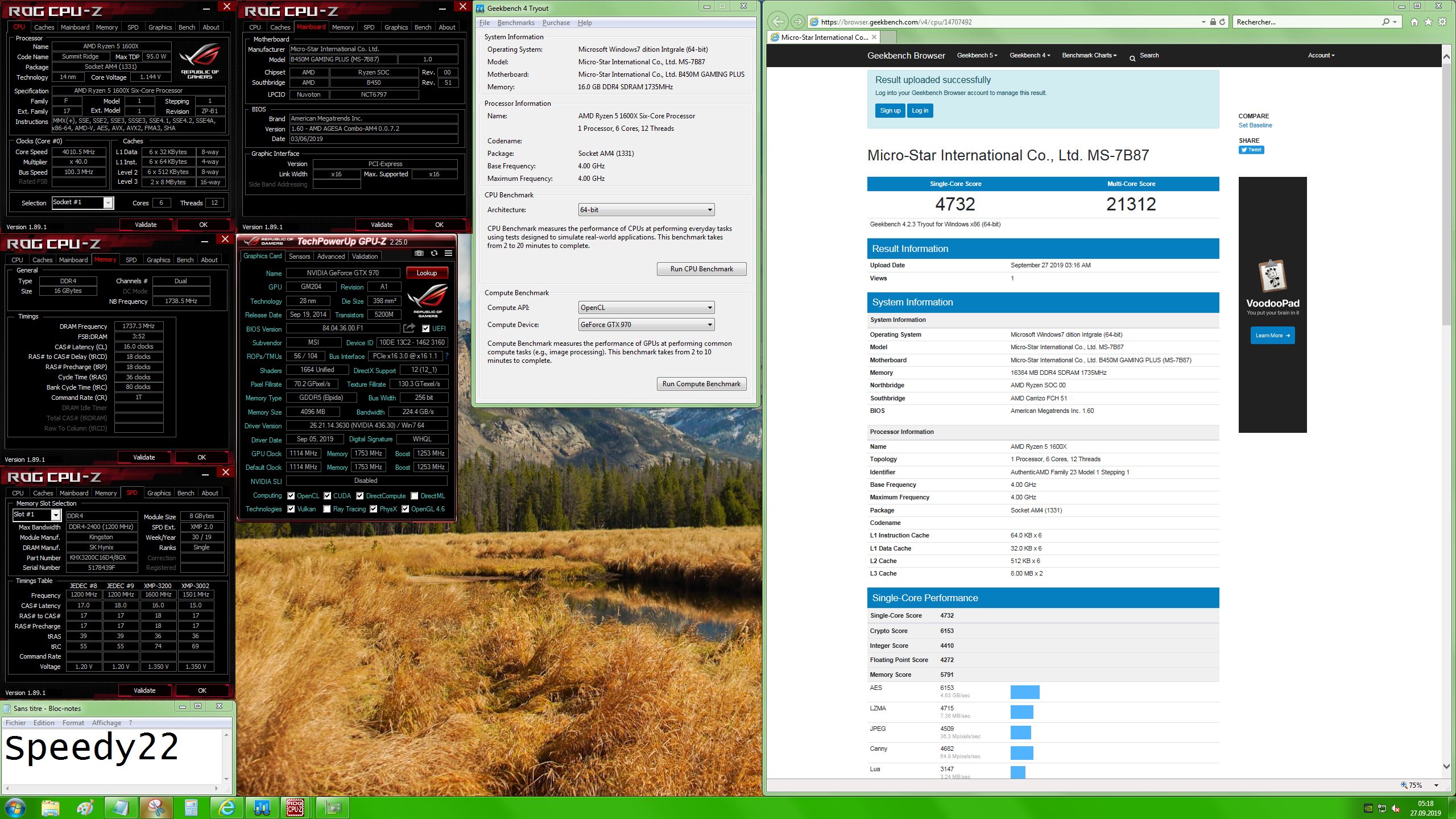Click the Windows Start orb
This screenshot has height=819, width=1456.
point(15,808)
